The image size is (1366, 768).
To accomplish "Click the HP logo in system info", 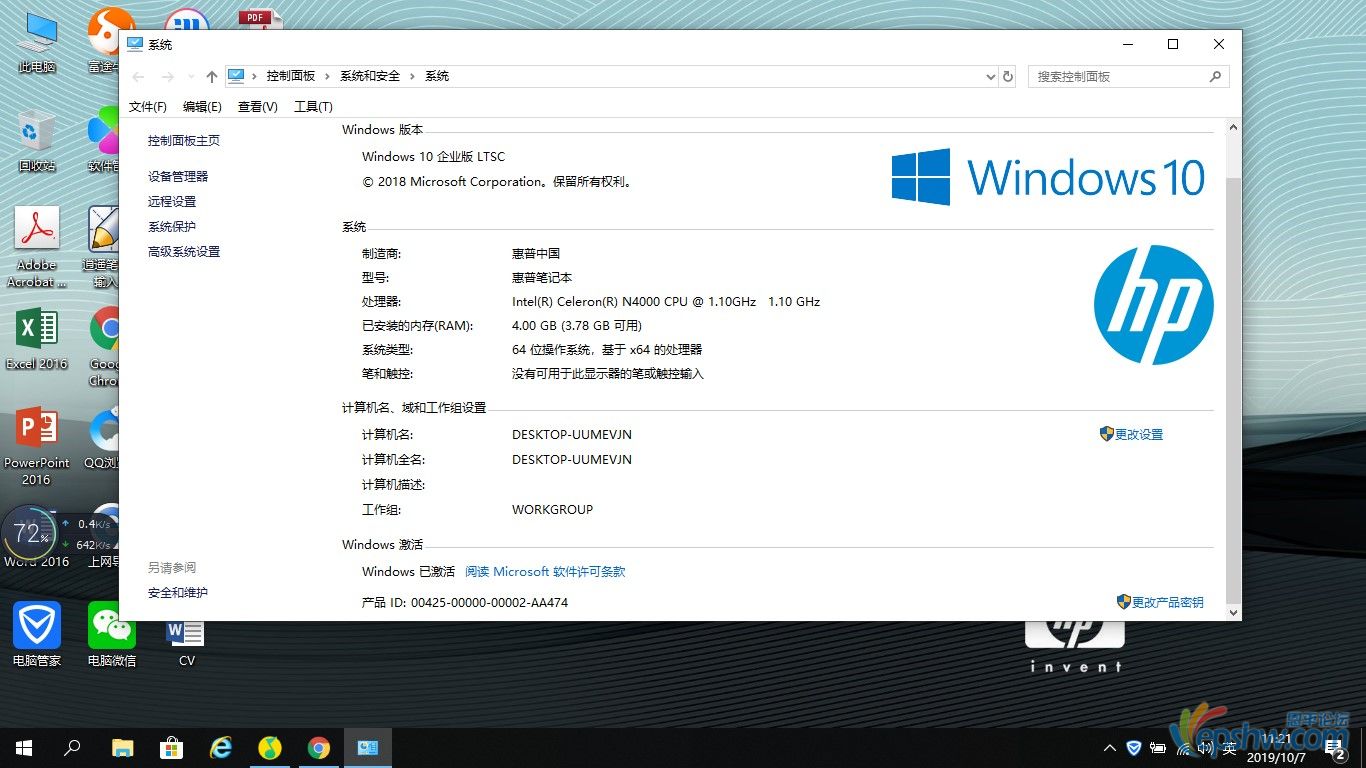I will click(1153, 305).
